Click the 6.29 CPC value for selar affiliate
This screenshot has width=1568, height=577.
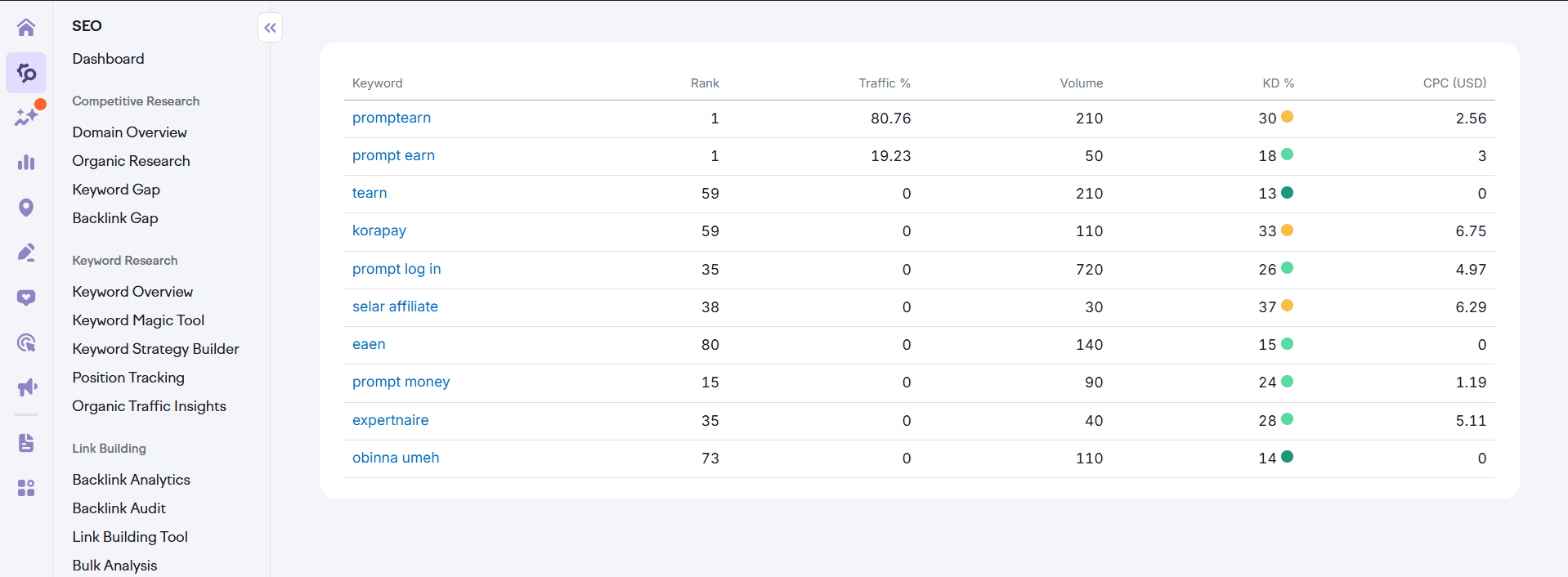(x=1471, y=307)
